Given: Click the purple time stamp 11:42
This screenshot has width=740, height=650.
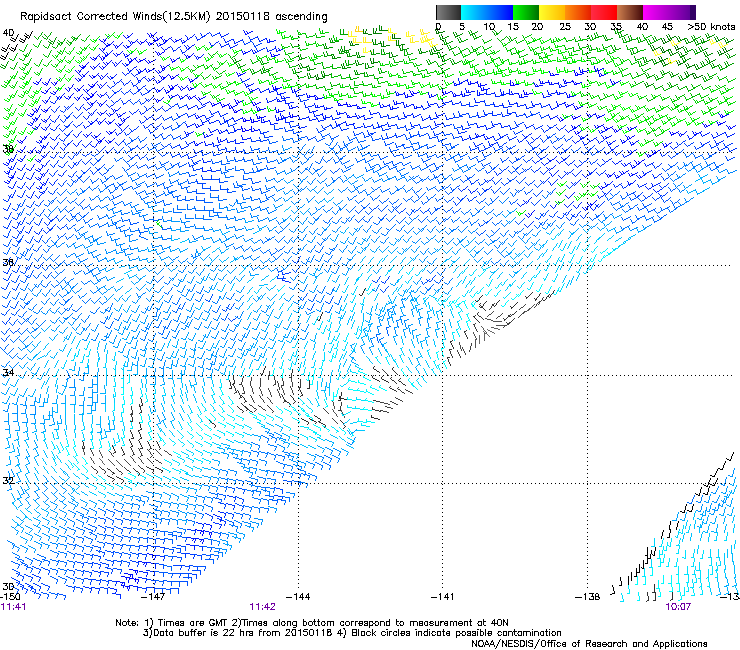Looking at the screenshot, I should (x=262, y=607).
